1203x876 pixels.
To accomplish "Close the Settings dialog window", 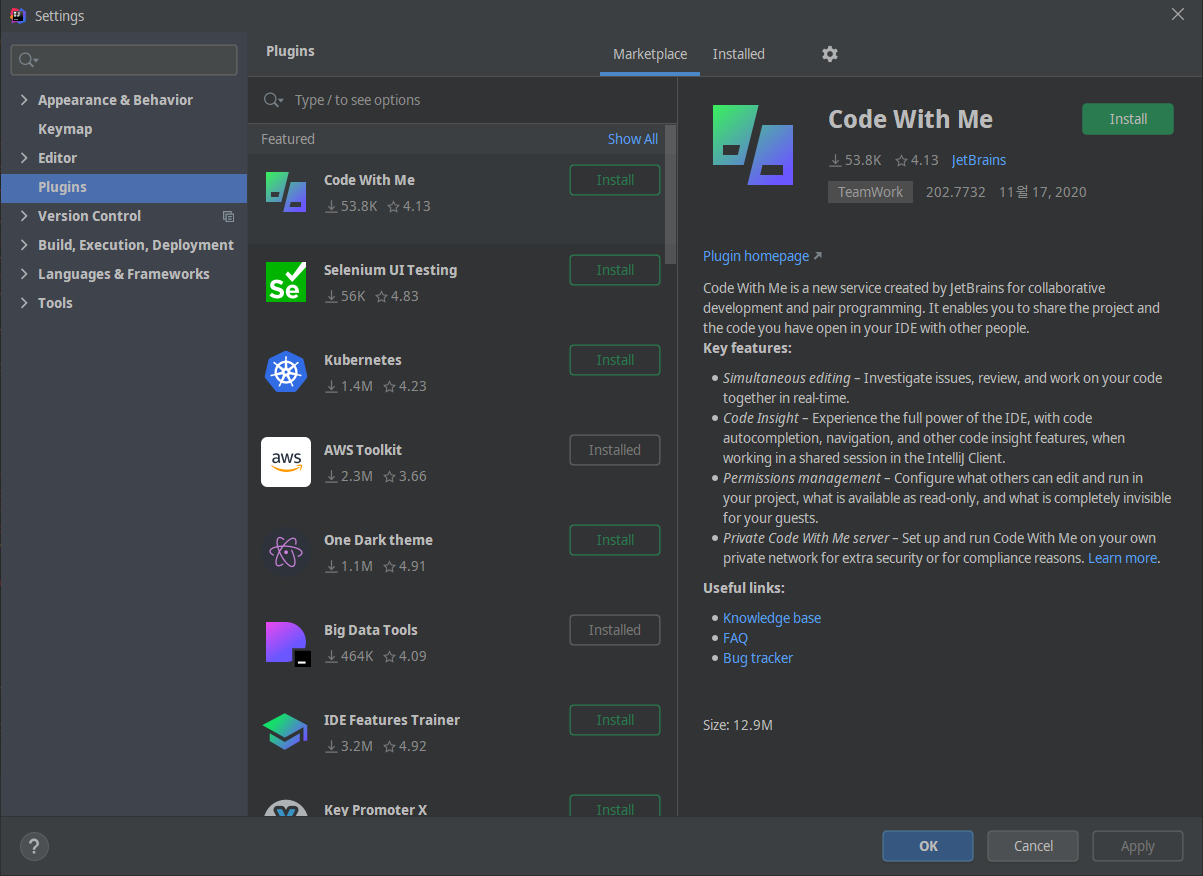I will click(x=1179, y=14).
